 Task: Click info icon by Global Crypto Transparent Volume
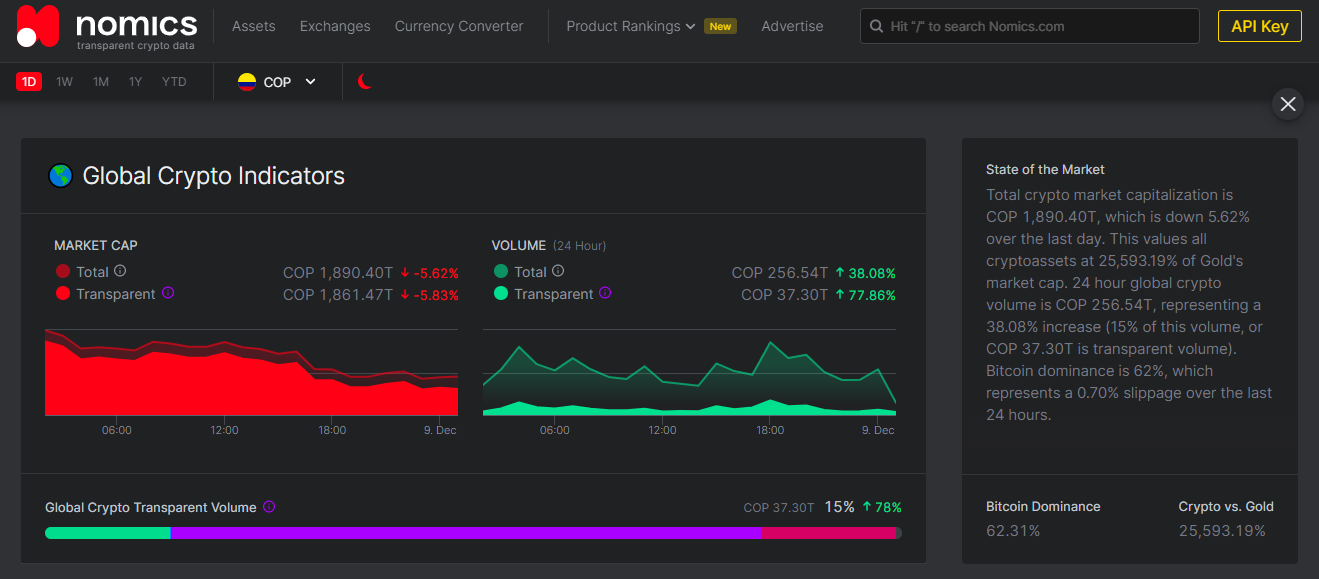tap(269, 507)
